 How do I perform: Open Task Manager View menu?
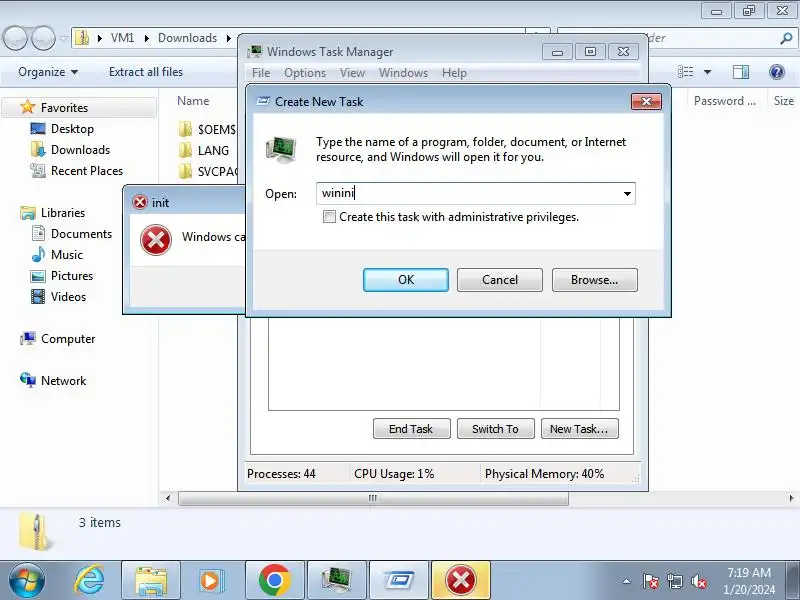pos(353,73)
